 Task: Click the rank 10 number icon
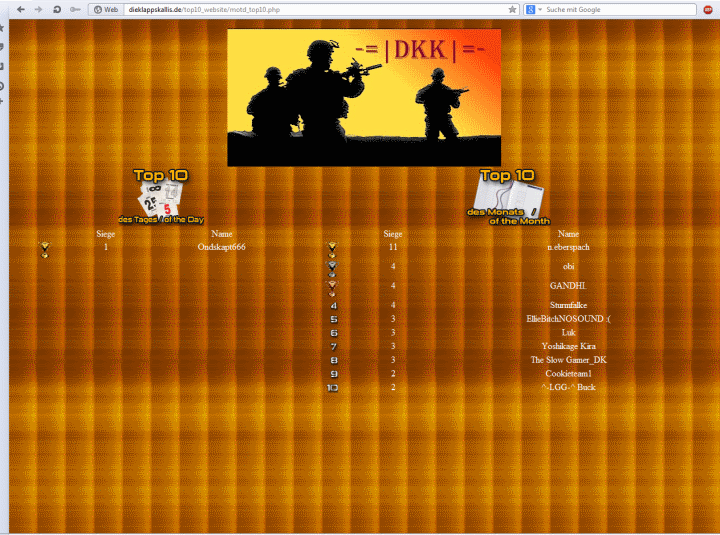click(333, 387)
